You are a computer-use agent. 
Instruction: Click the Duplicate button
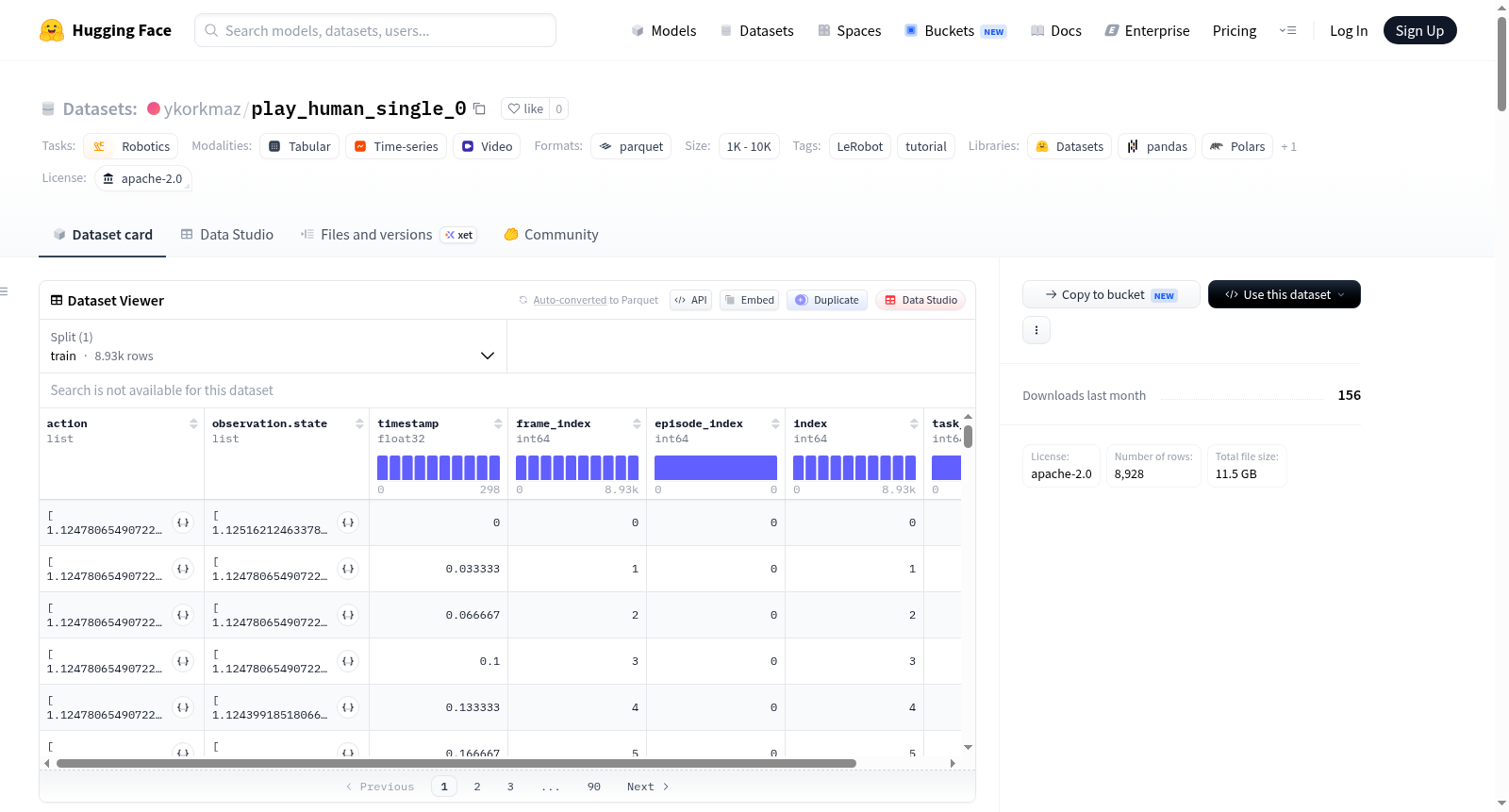[827, 300]
